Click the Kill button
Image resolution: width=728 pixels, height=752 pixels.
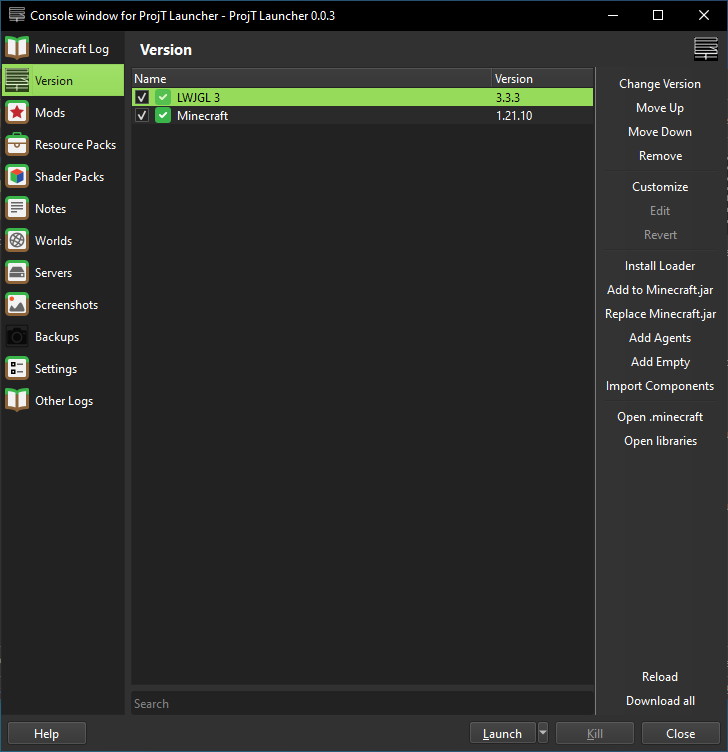click(595, 733)
